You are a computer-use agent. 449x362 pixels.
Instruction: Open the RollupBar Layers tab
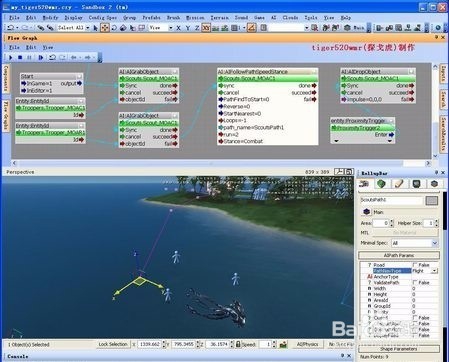(x=434, y=184)
